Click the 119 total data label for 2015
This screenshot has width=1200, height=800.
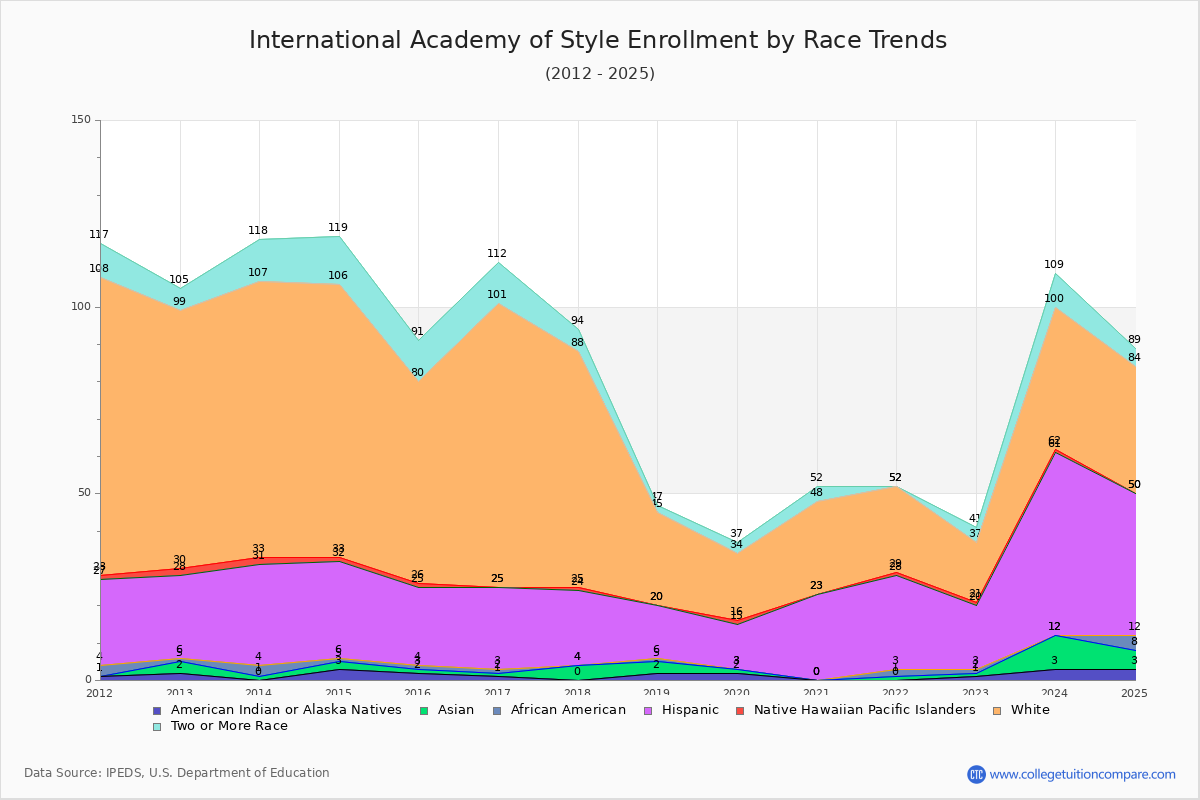click(338, 228)
